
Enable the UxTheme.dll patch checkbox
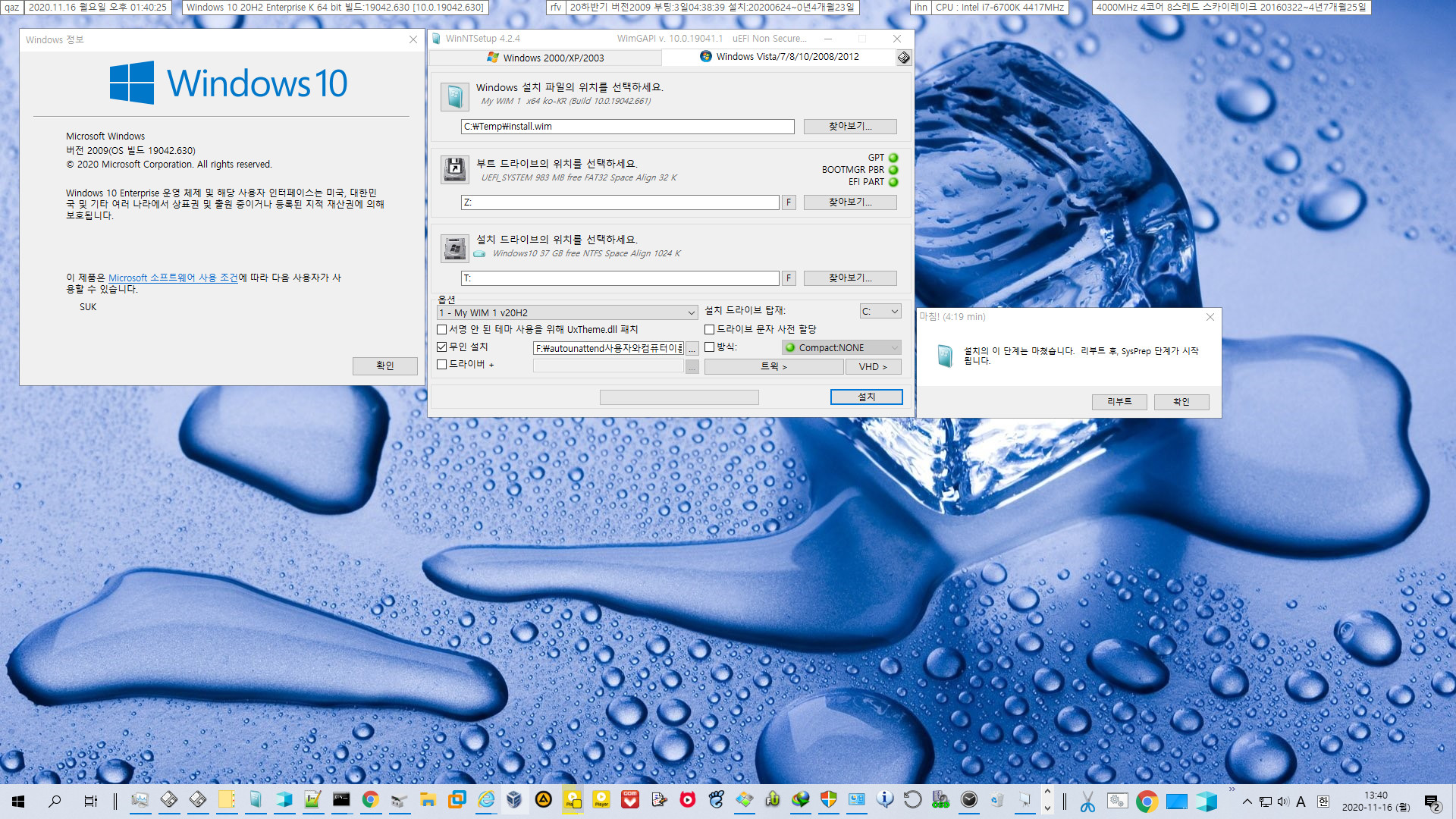(442, 330)
